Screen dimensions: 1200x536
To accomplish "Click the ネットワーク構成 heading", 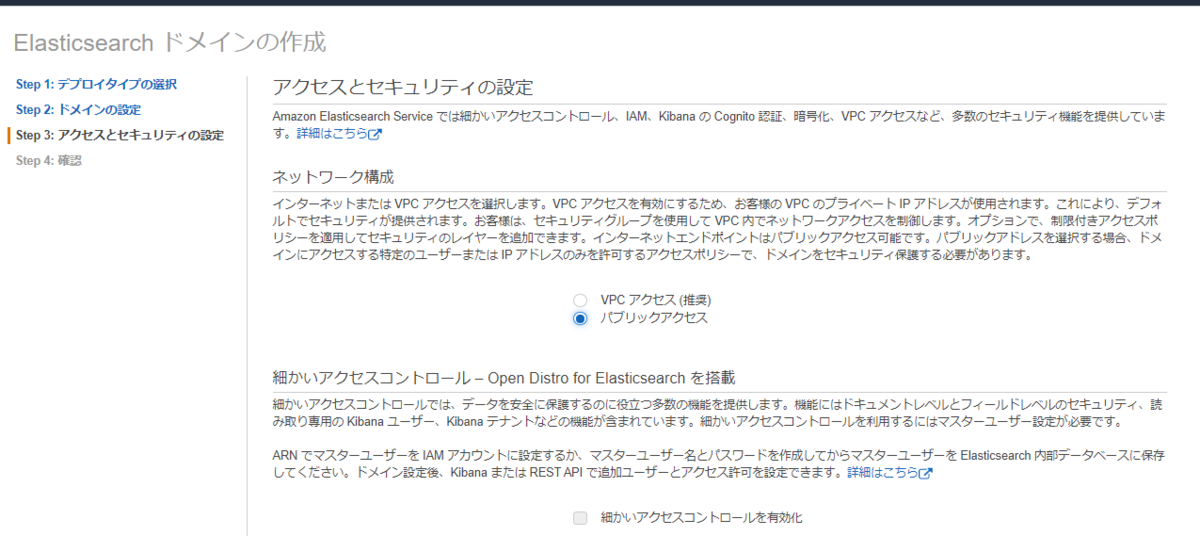I will tap(333, 176).
